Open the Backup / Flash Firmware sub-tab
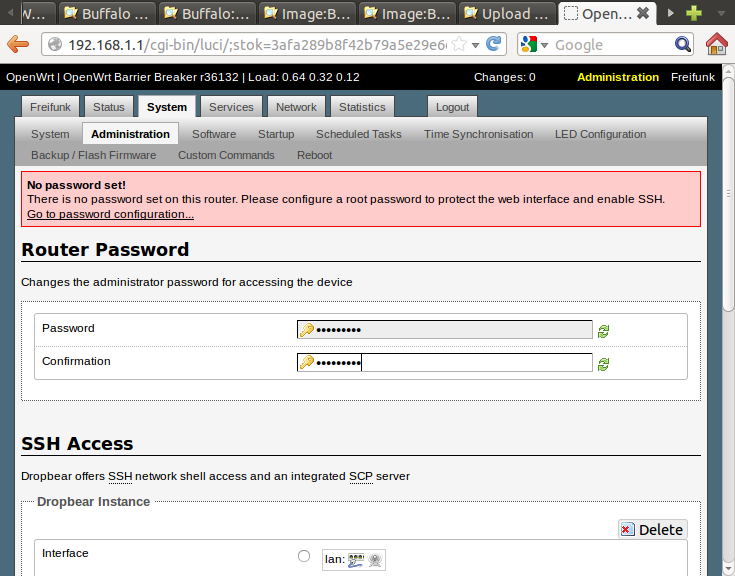The width and height of the screenshot is (735, 576). [94, 155]
